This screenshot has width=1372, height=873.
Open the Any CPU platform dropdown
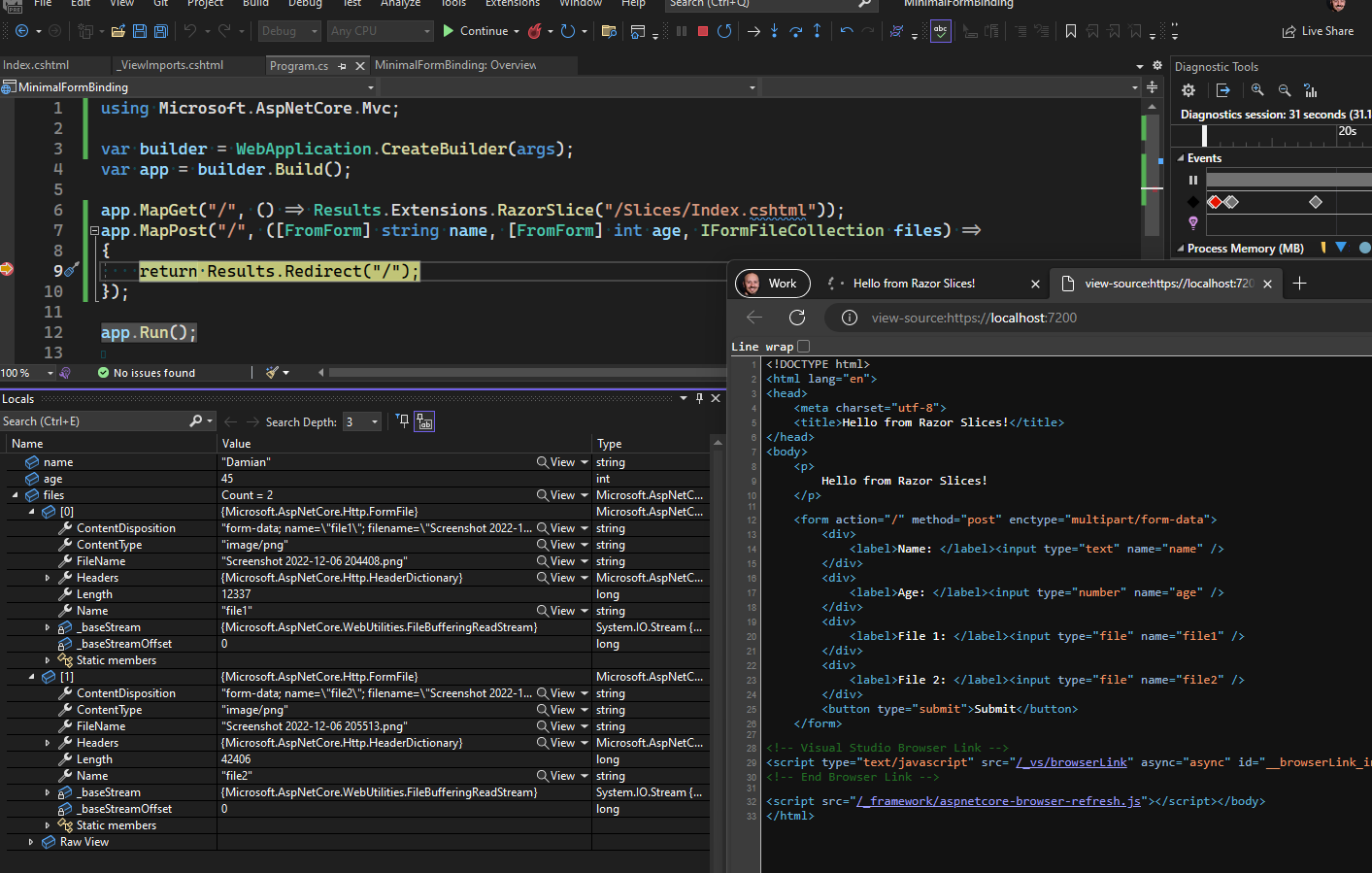[x=380, y=30]
